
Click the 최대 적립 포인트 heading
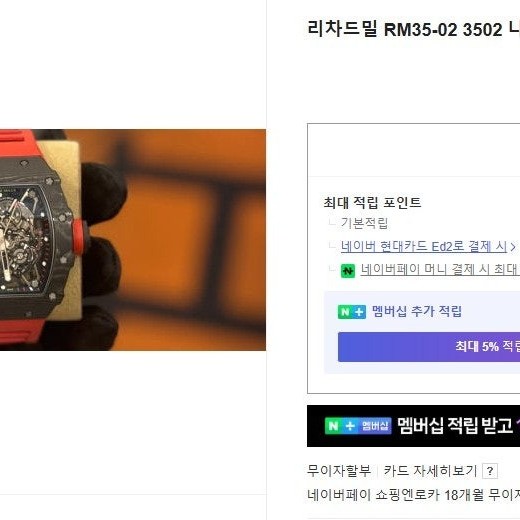372,202
